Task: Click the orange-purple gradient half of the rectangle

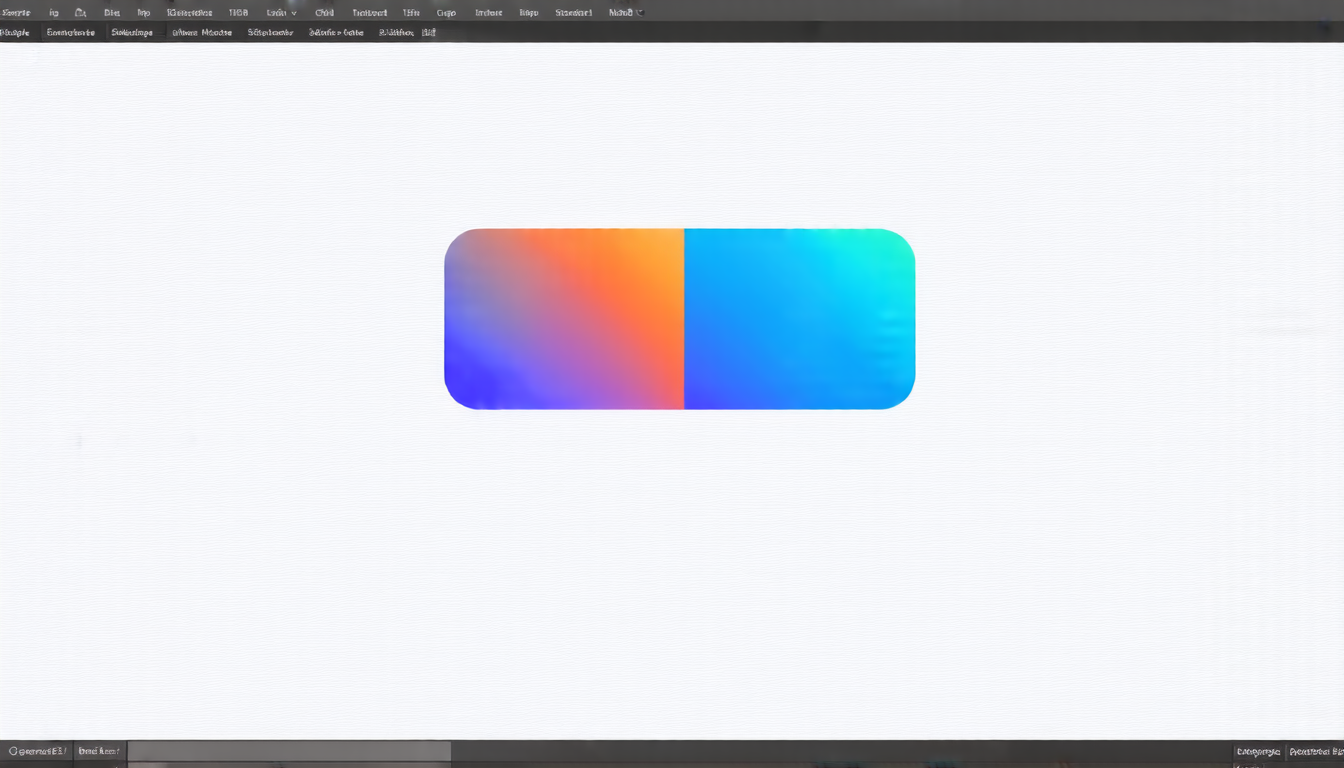Action: click(564, 319)
